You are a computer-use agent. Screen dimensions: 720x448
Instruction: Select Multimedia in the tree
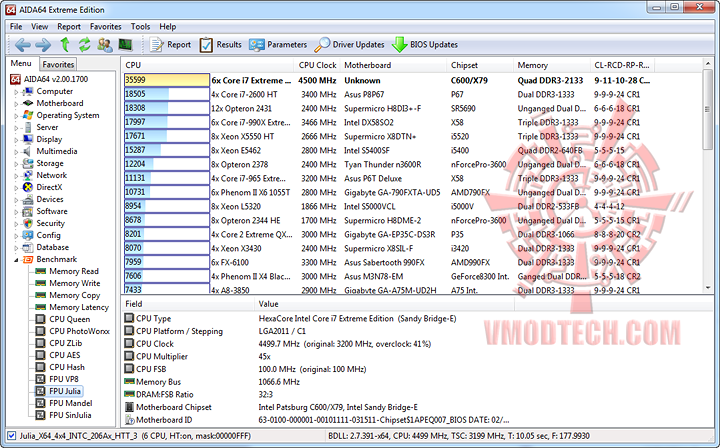pyautogui.click(x=57, y=151)
